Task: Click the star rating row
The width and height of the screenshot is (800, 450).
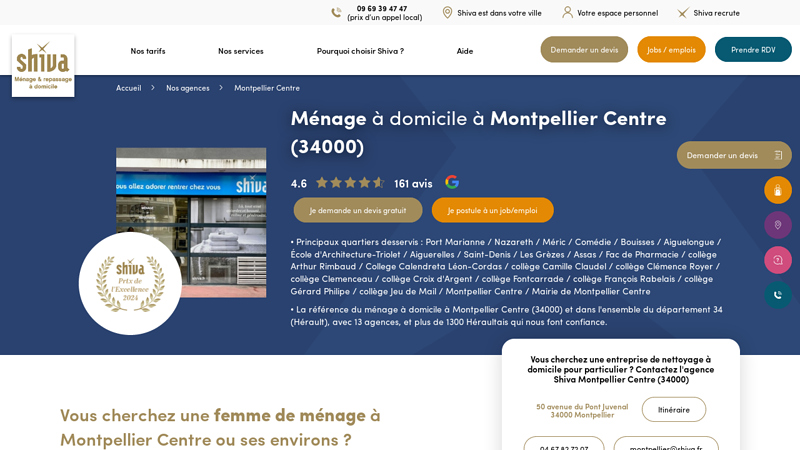Action: [x=350, y=183]
